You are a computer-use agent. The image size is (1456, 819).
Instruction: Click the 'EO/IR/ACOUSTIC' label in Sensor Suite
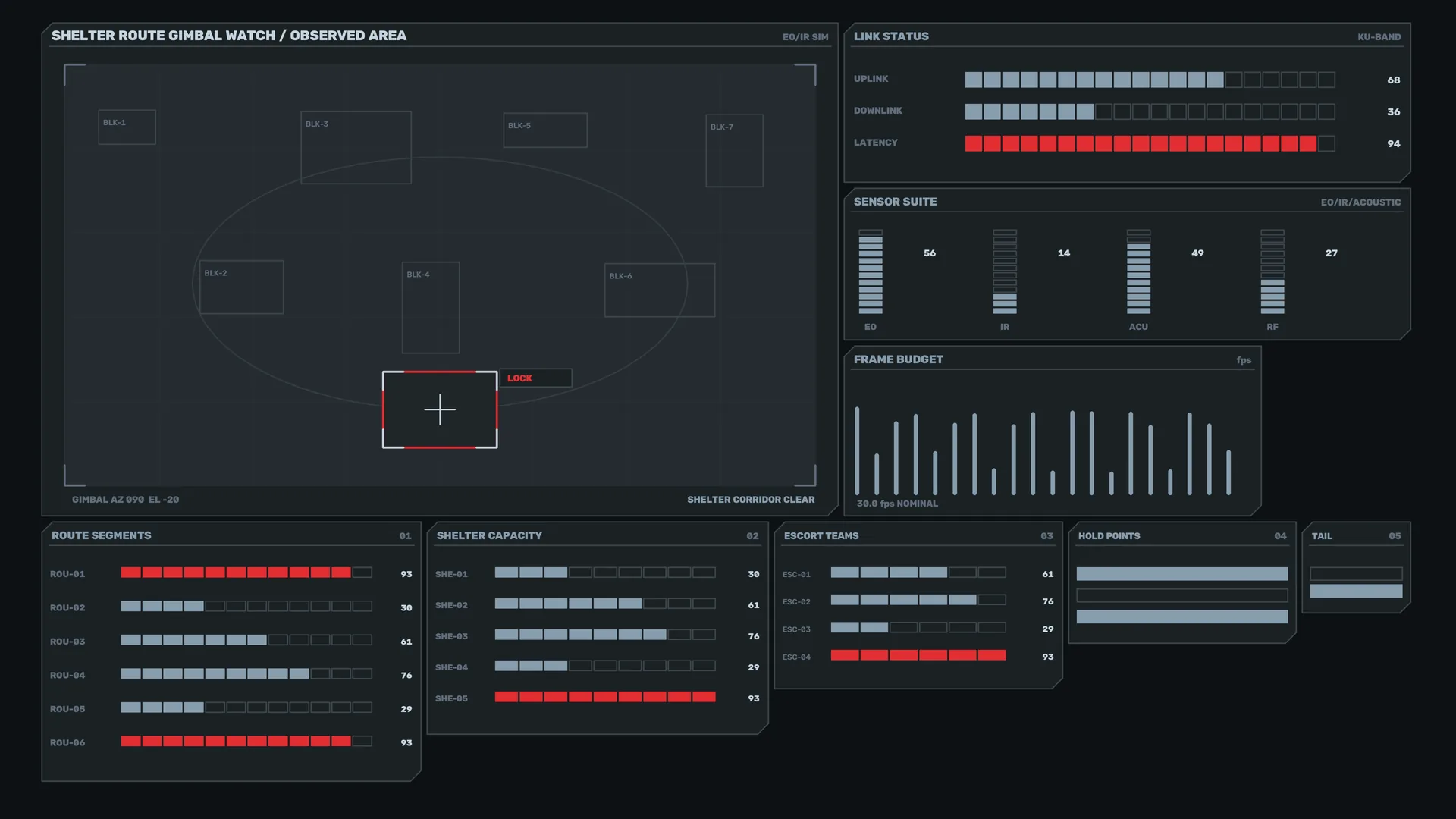[x=1360, y=202]
